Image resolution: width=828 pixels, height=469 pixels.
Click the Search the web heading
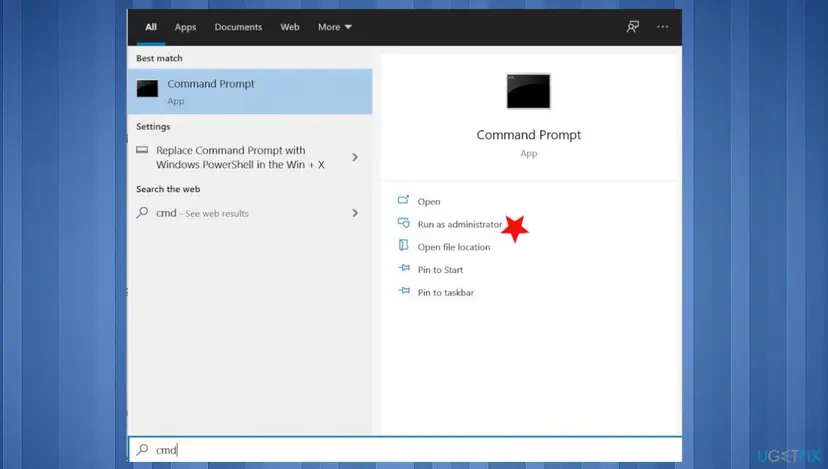coord(168,189)
